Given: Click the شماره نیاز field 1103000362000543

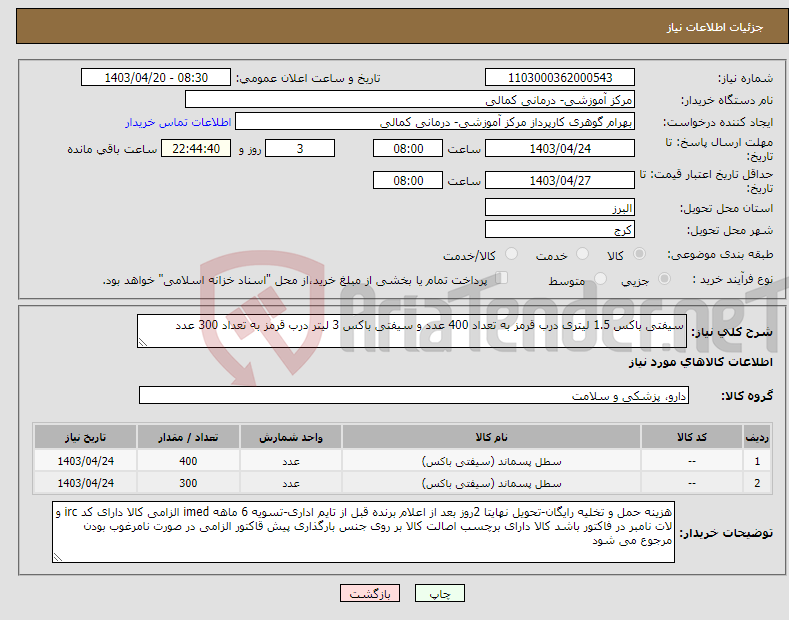Looking at the screenshot, I should (x=560, y=78).
